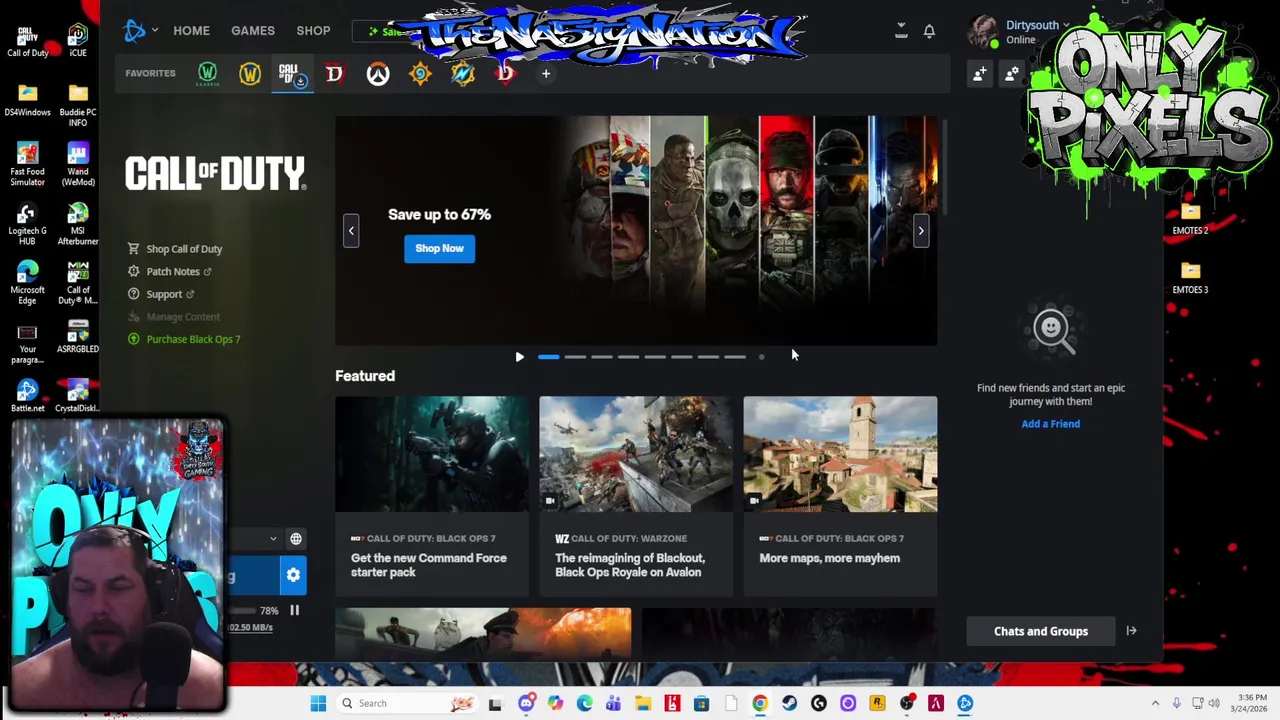Click the Dirtysouth profile avatar

click(984, 31)
